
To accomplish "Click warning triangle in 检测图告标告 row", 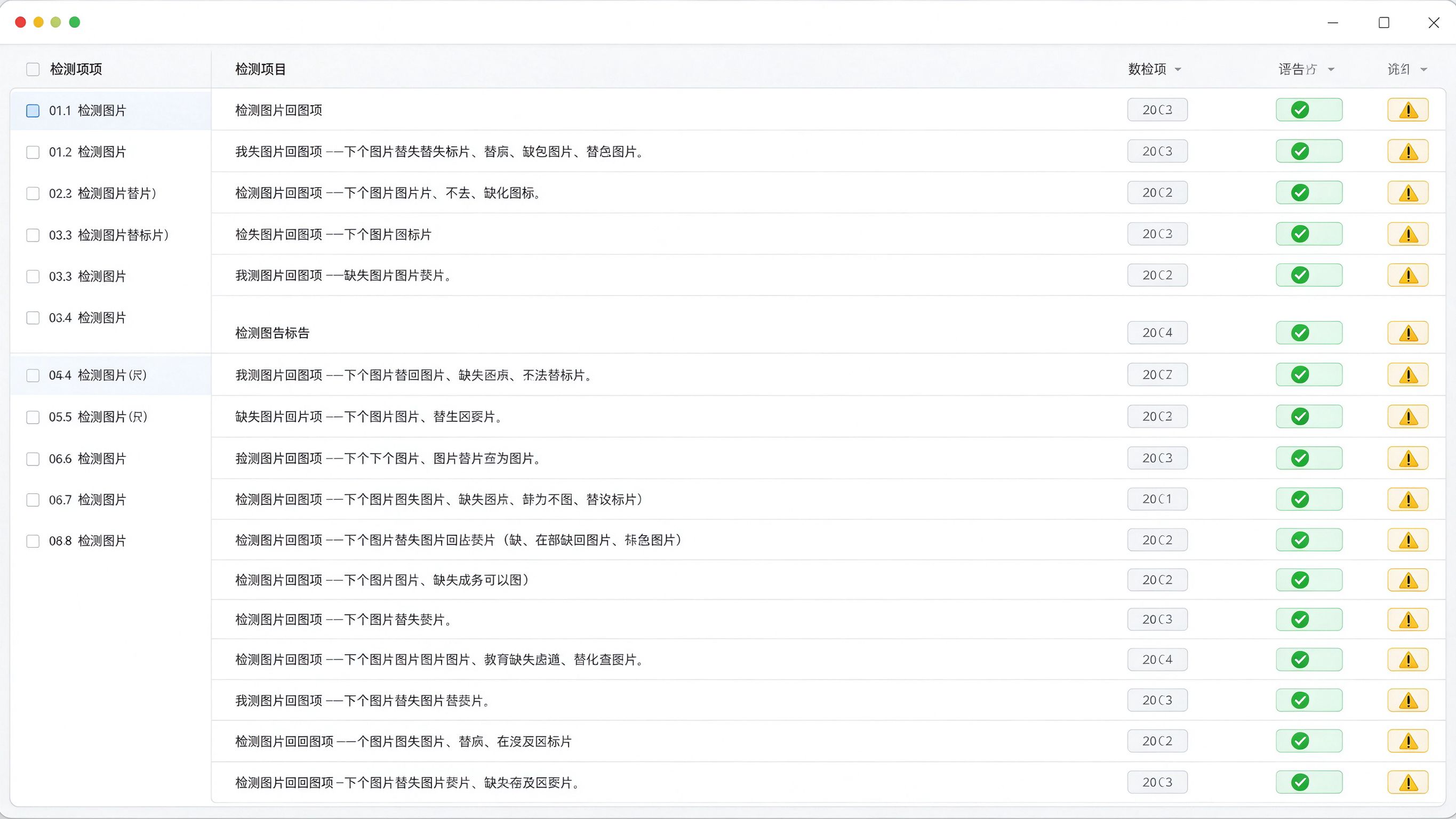I will [x=1408, y=333].
